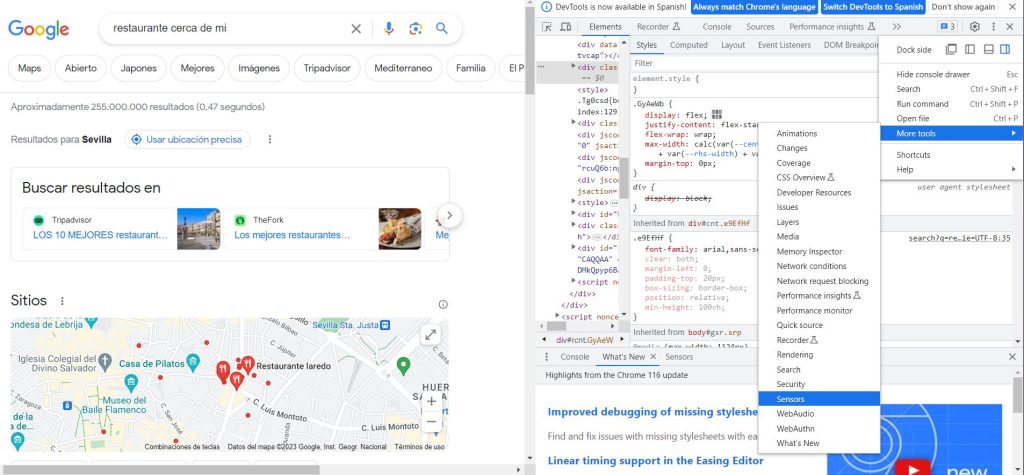Zoom in on the map with plus
This screenshot has height=475, width=1024.
[431, 401]
